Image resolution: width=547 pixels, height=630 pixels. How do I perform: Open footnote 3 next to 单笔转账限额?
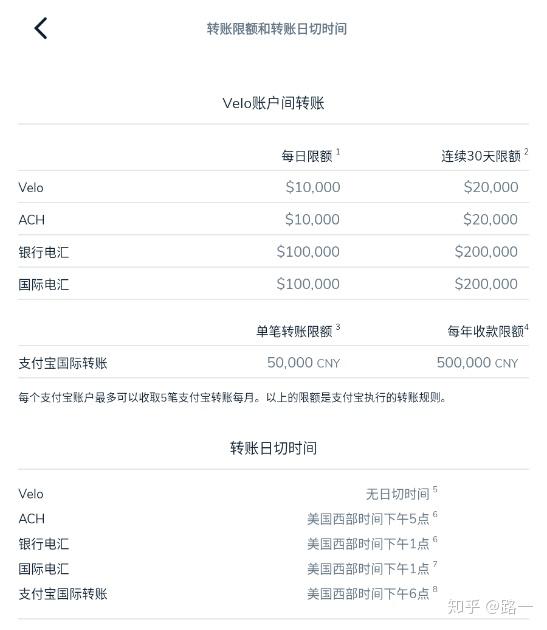[338, 327]
